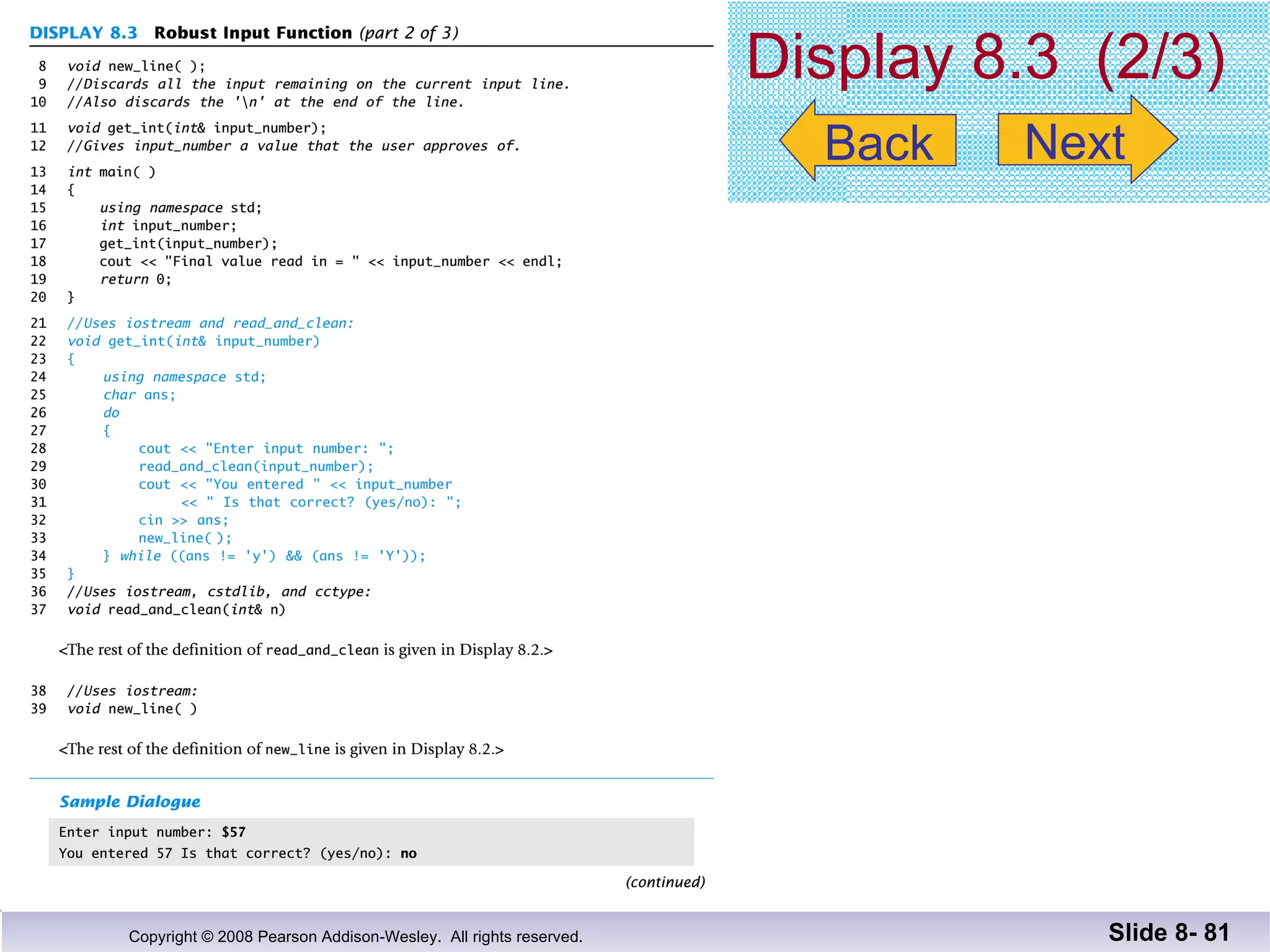Click the line 'int input_number;'

coord(169,226)
